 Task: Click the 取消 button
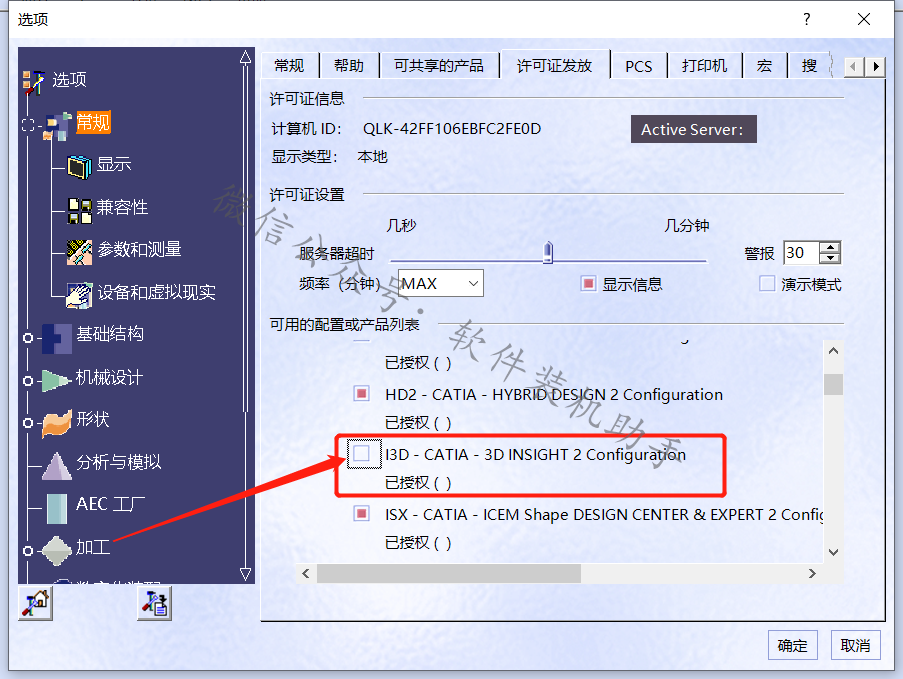click(x=855, y=645)
